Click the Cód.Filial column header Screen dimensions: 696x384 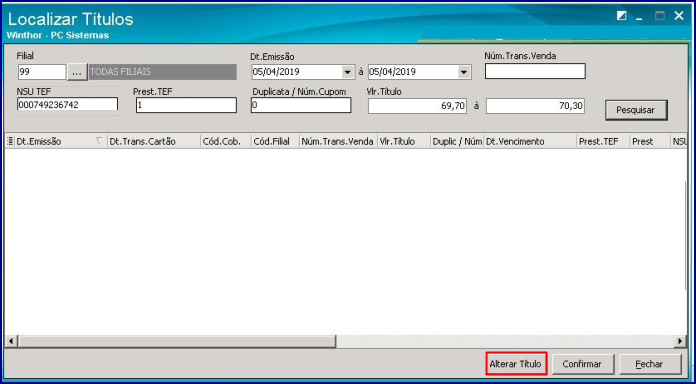pyautogui.click(x=275, y=142)
